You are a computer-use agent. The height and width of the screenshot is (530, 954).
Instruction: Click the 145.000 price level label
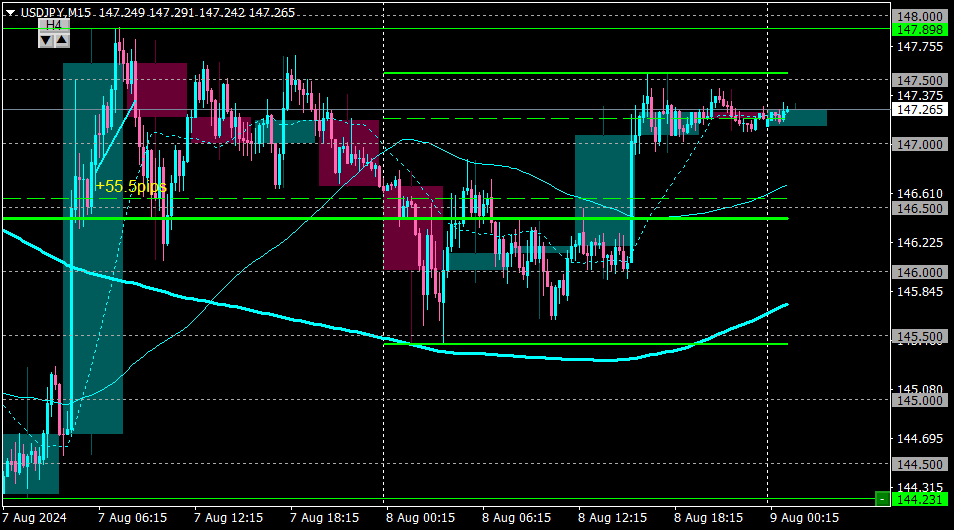pyautogui.click(x=920, y=400)
